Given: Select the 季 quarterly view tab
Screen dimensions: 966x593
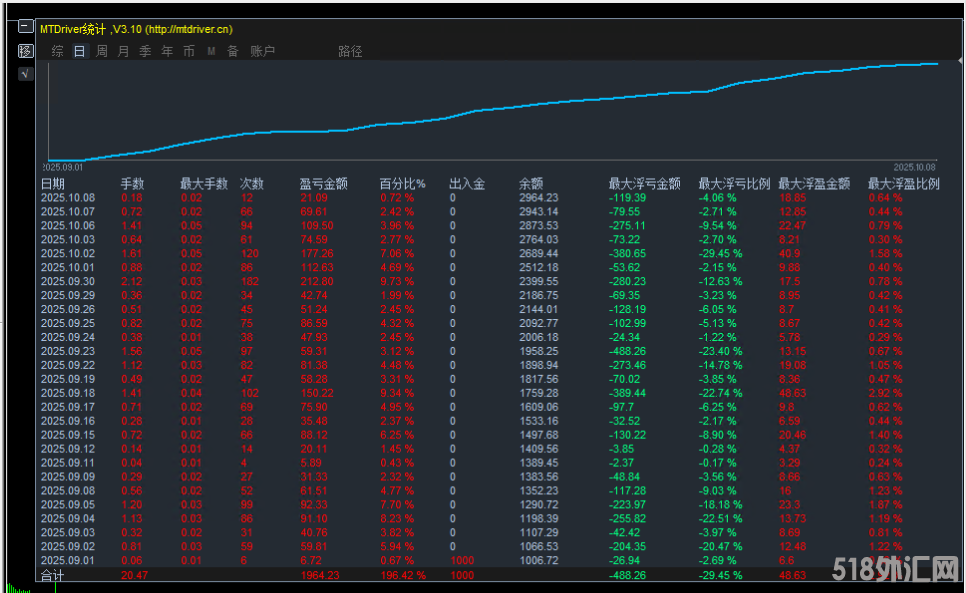Looking at the screenshot, I should coord(145,51).
